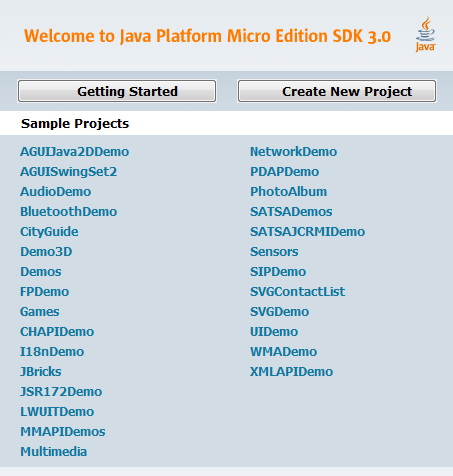
Task: Open the AGUIJava2DDemo sample project
Action: (75, 152)
